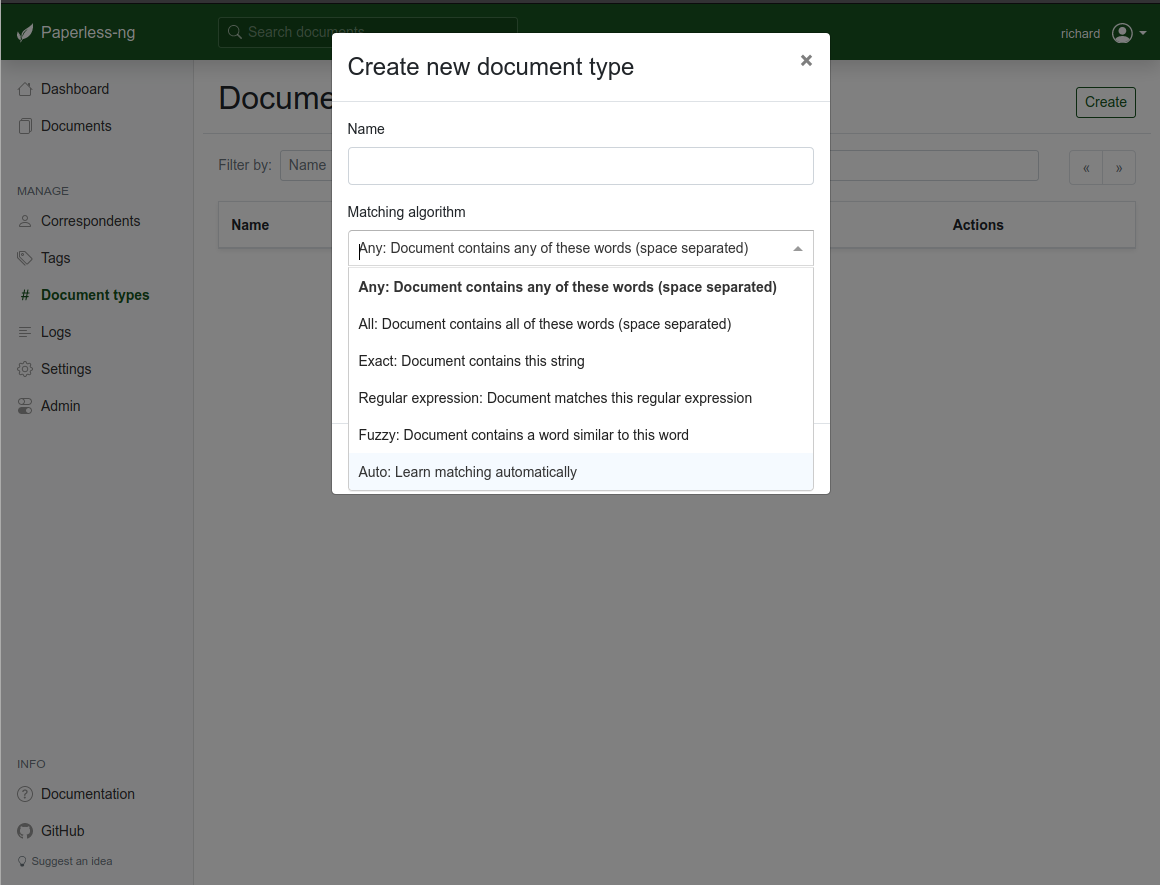This screenshot has width=1160, height=885.
Task: Click the Correspondents person icon
Action: (25, 221)
